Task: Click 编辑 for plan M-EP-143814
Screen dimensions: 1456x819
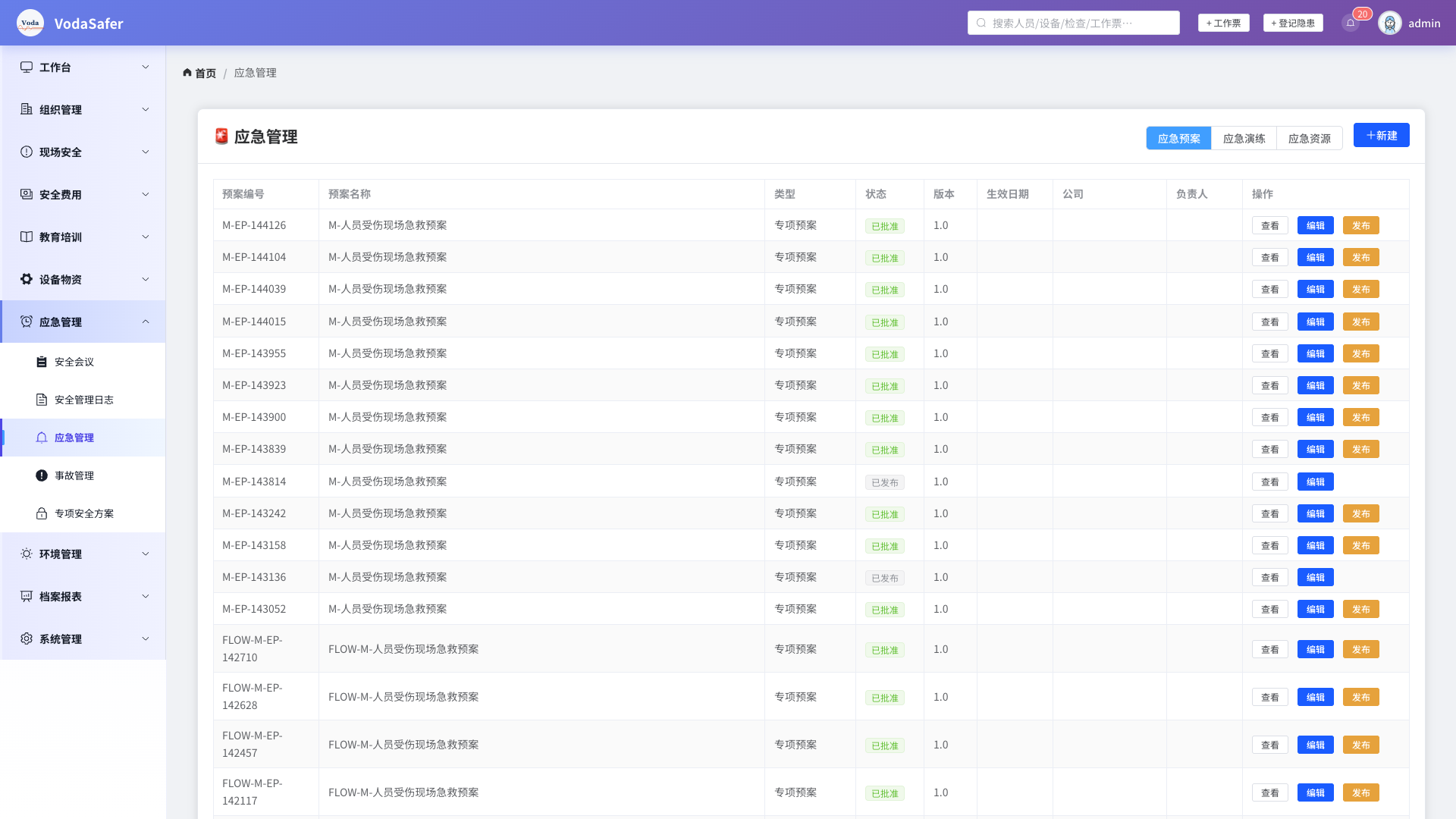Action: (x=1315, y=482)
